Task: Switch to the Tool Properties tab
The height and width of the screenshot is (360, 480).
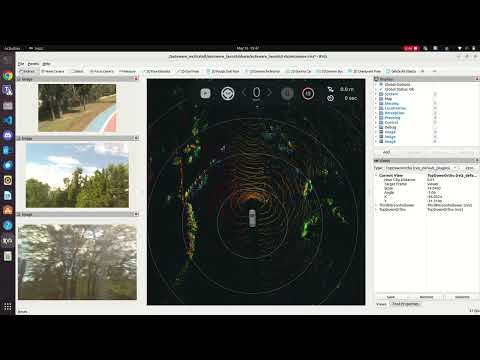Action: [405, 304]
